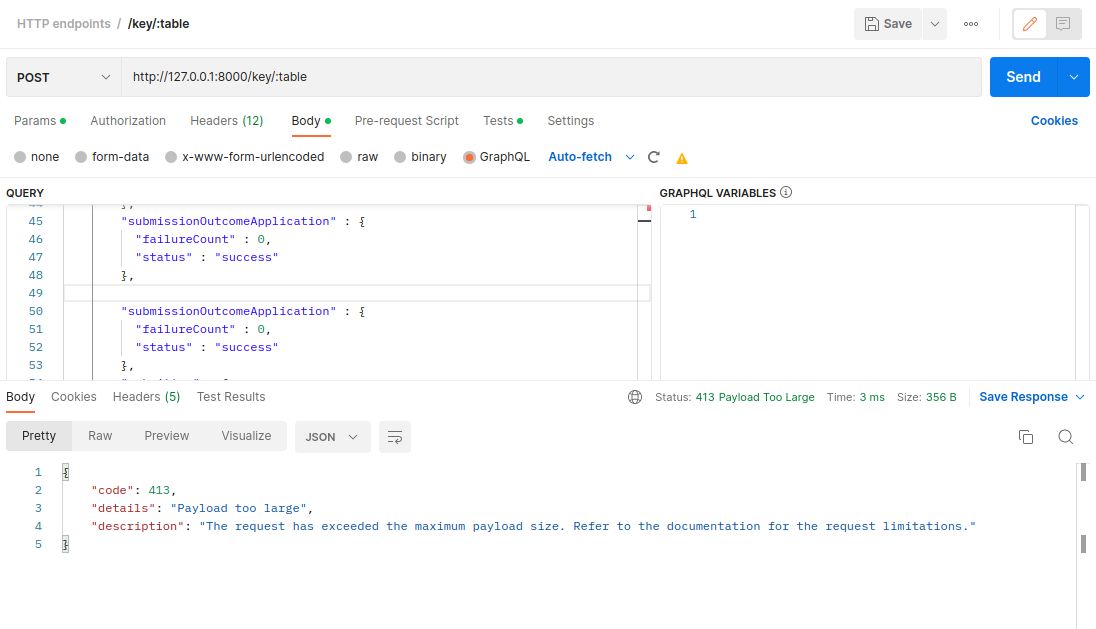Open the Test Results tab
Image resolution: width=1096 pixels, height=629 pixels.
[231, 397]
